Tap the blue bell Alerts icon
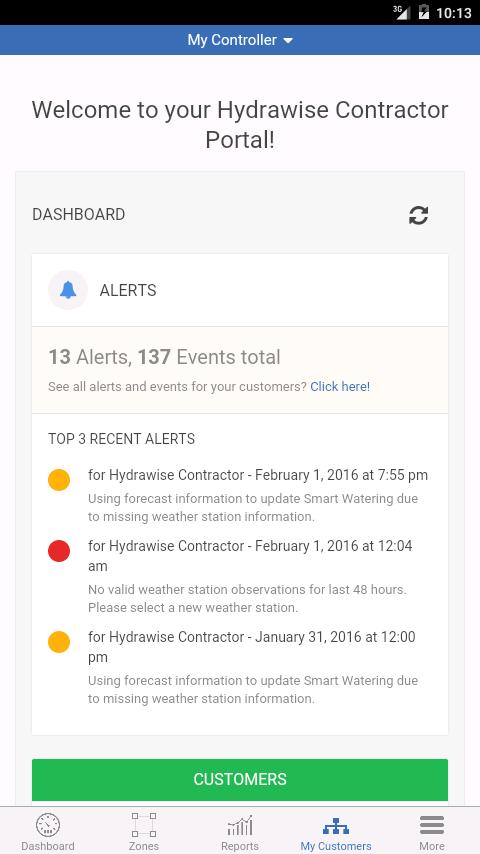Image resolution: width=480 pixels, height=854 pixels. pyautogui.click(x=68, y=290)
